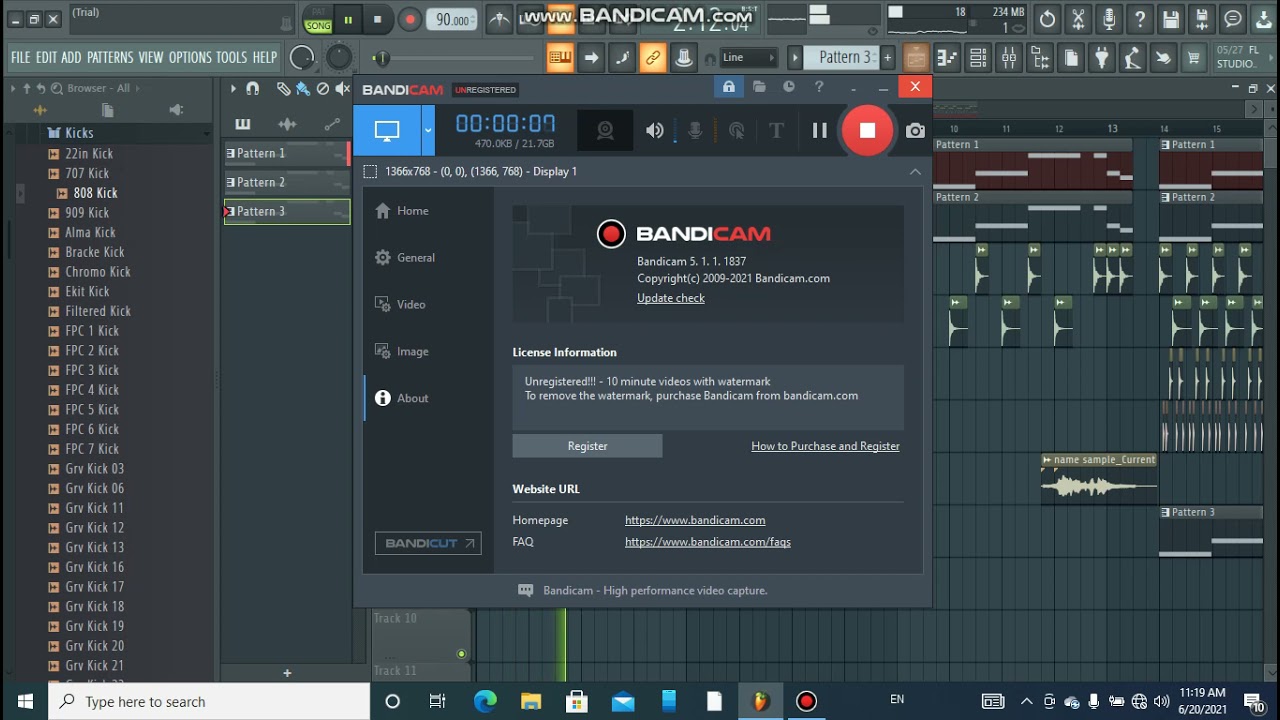Click the Bandicam Register button
This screenshot has height=720, width=1280.
tap(587, 446)
